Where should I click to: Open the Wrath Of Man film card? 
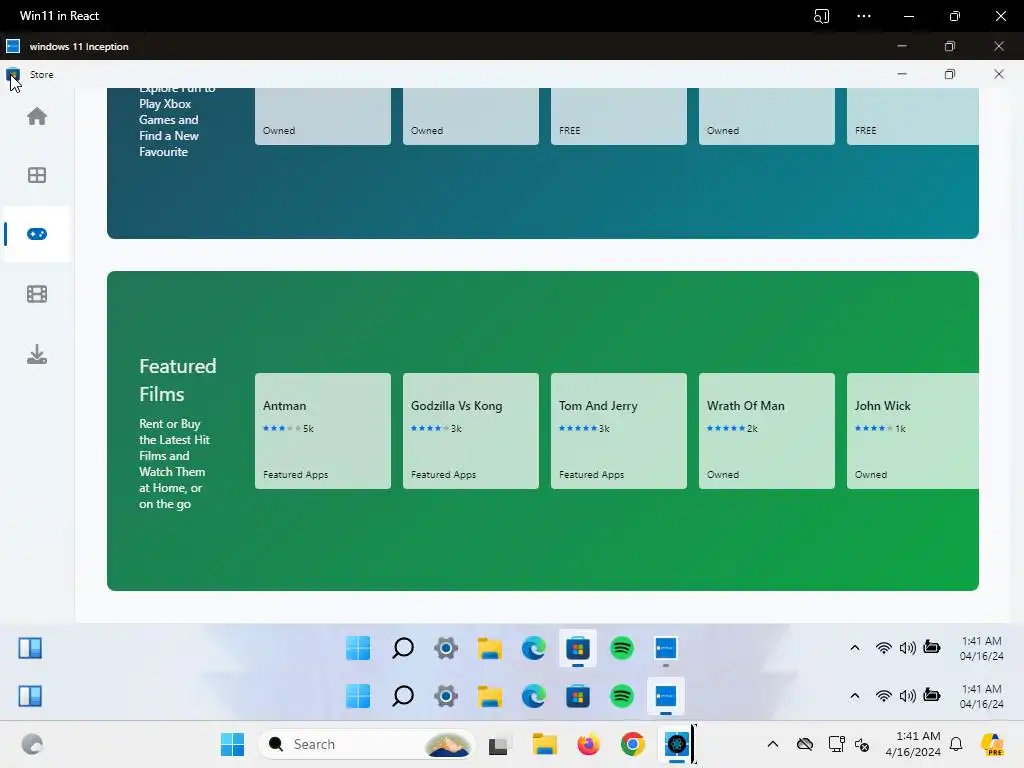pyautogui.click(x=767, y=431)
